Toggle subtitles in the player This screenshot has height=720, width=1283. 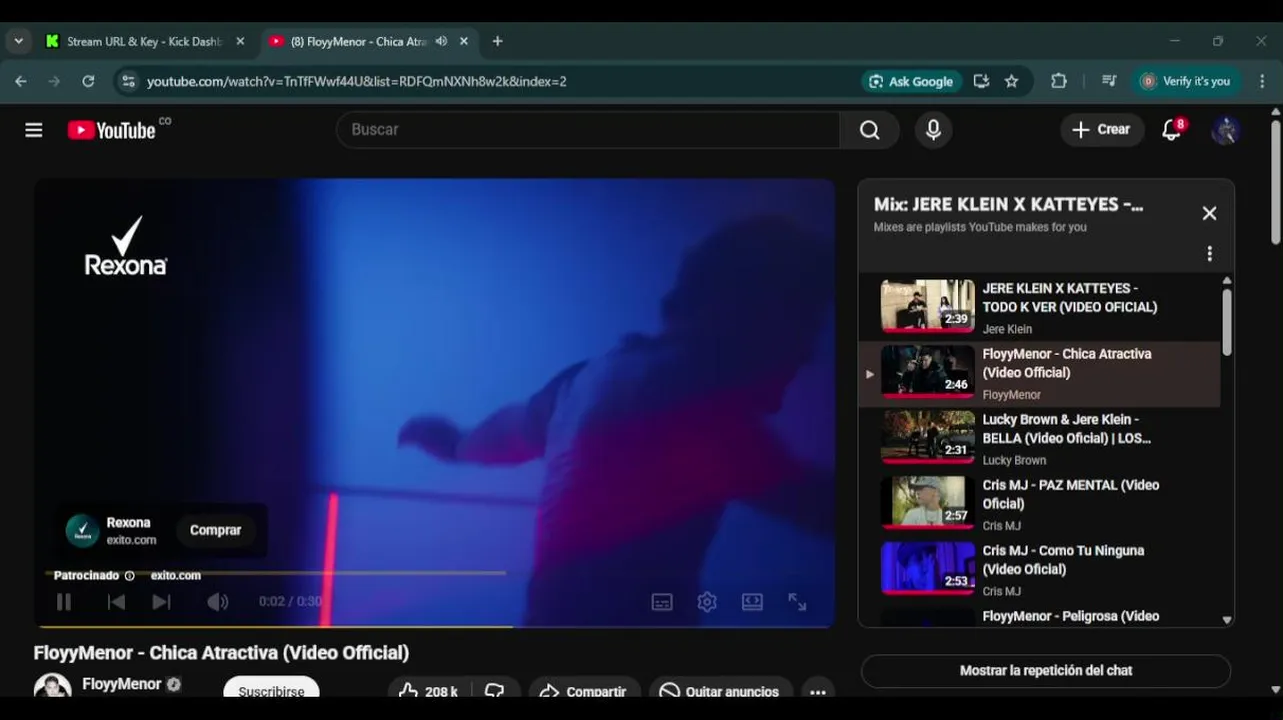tap(662, 602)
